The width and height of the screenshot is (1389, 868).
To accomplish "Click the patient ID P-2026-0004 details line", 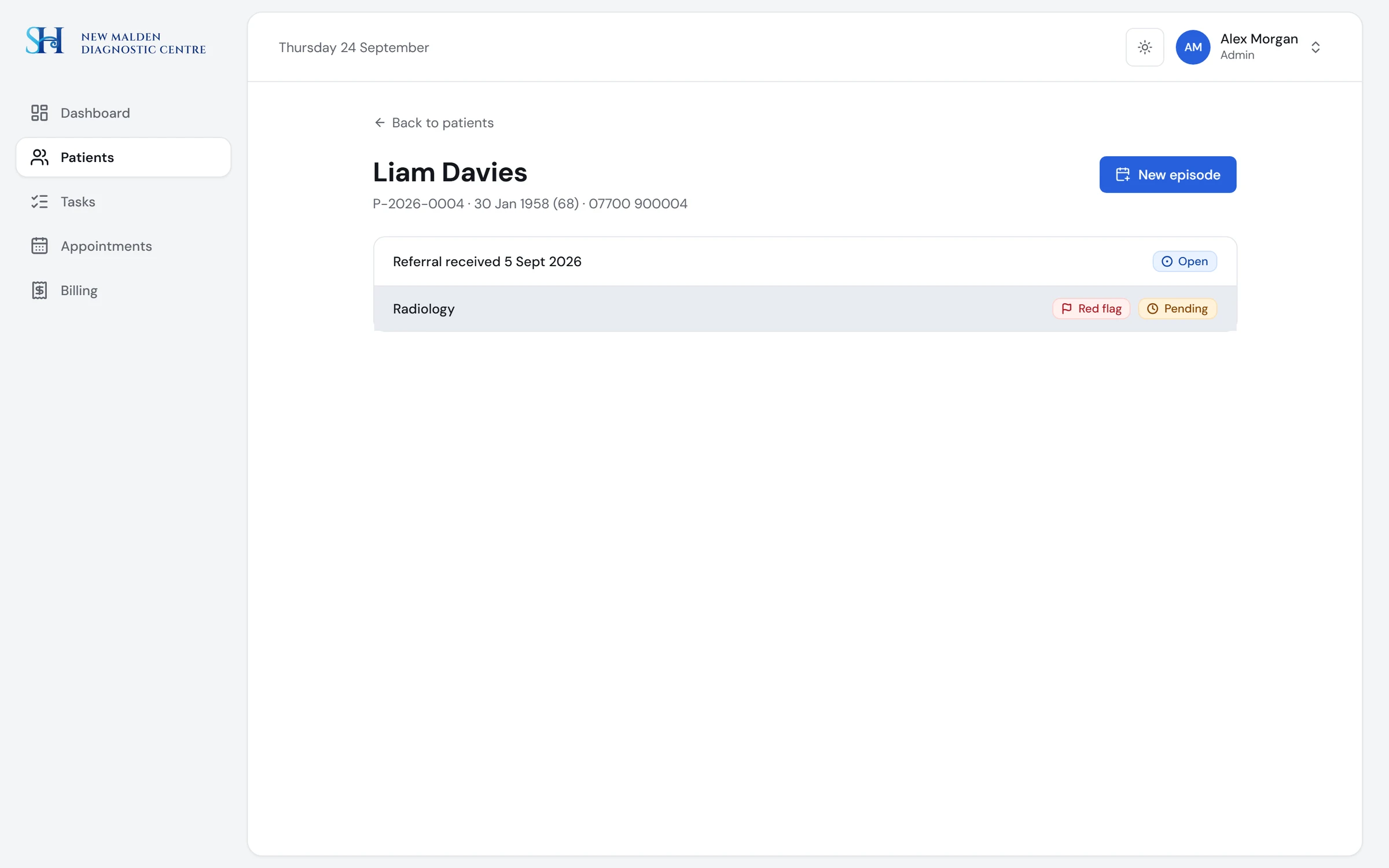I will 530,203.
